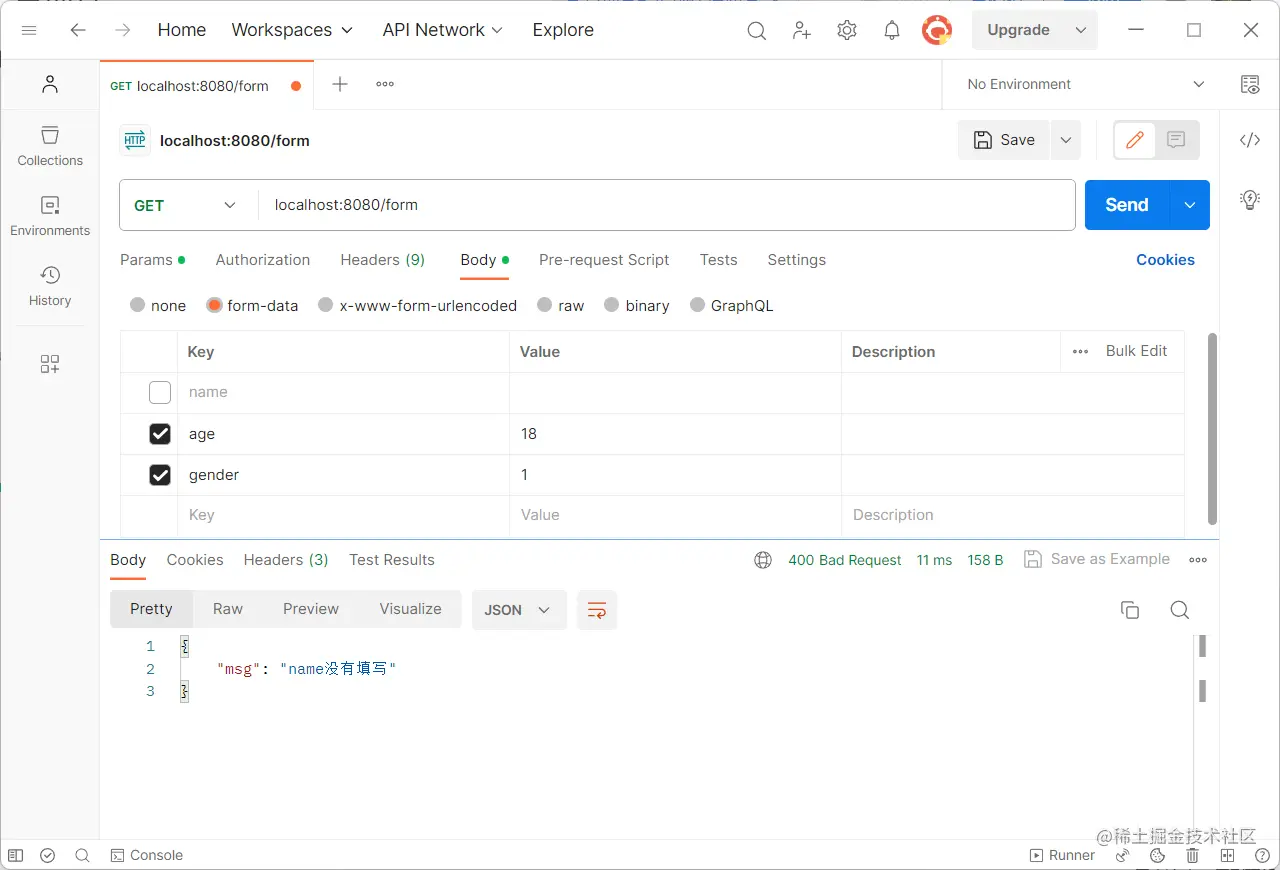This screenshot has width=1280, height=870.
Task: Open the column options three-dots menu
Action: 1080,352
